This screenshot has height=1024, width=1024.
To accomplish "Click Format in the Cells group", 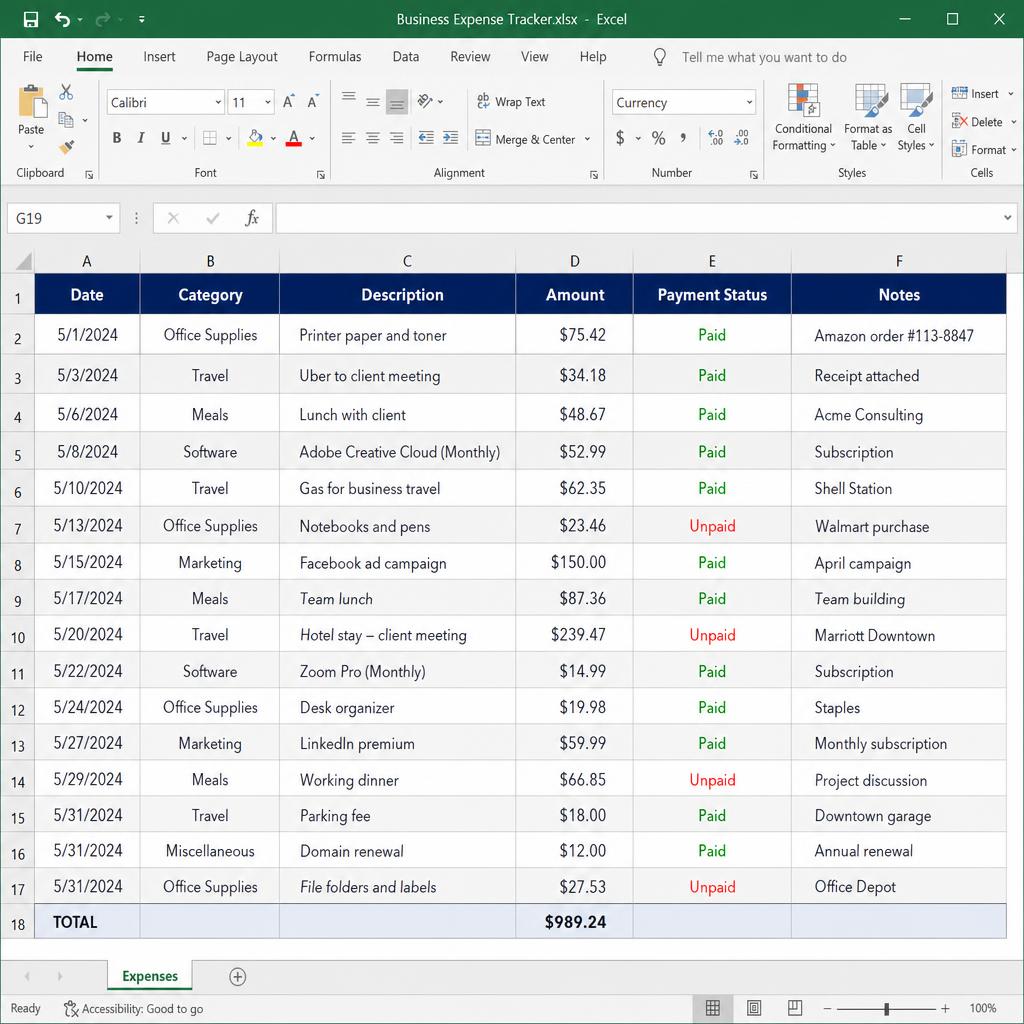I will [979, 150].
